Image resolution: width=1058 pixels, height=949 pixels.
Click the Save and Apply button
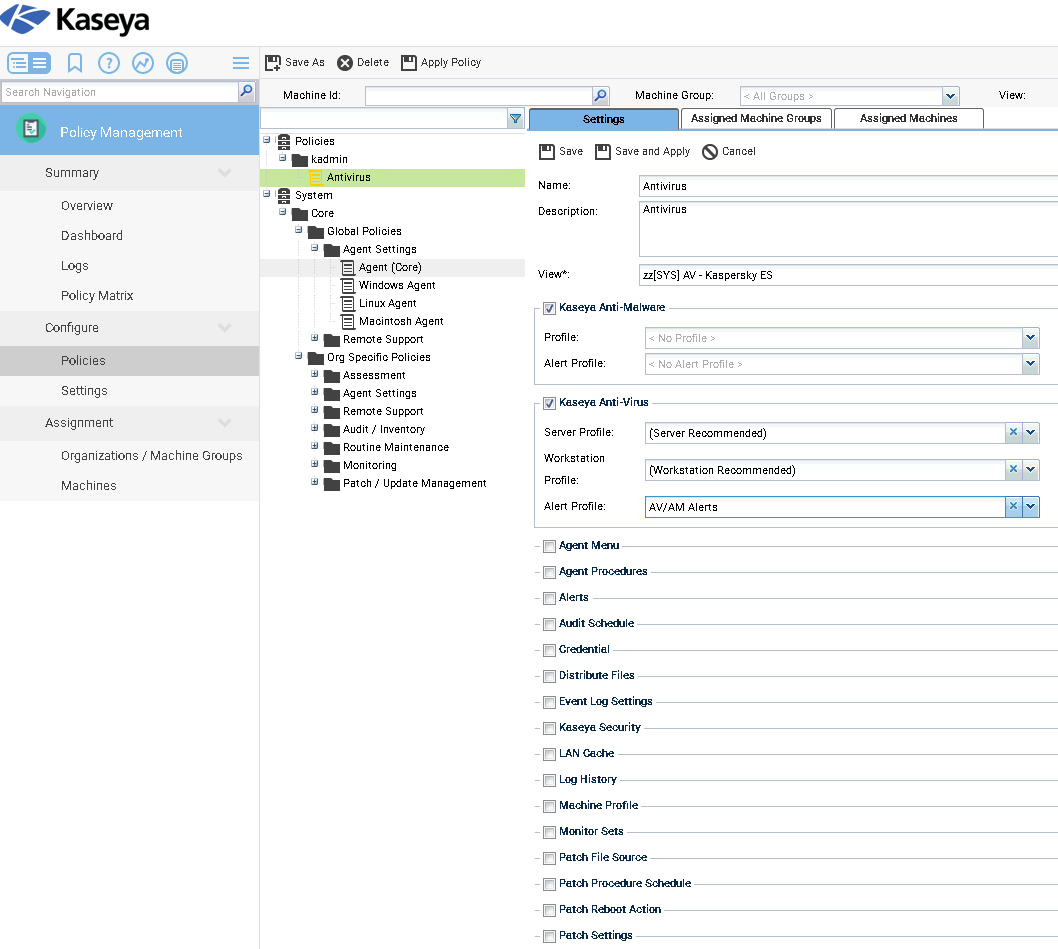[x=642, y=152]
